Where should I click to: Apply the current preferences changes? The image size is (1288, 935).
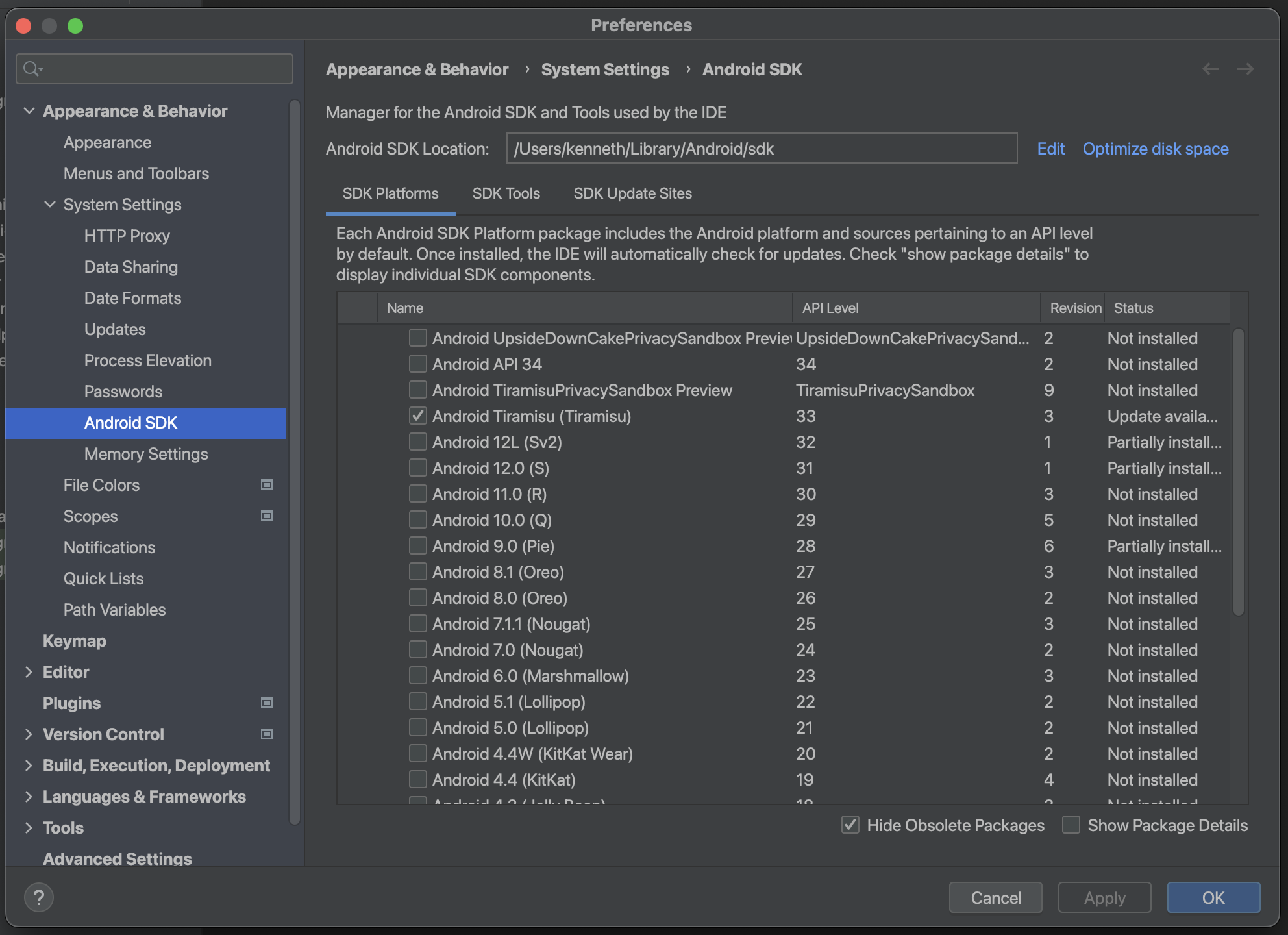(1104, 897)
